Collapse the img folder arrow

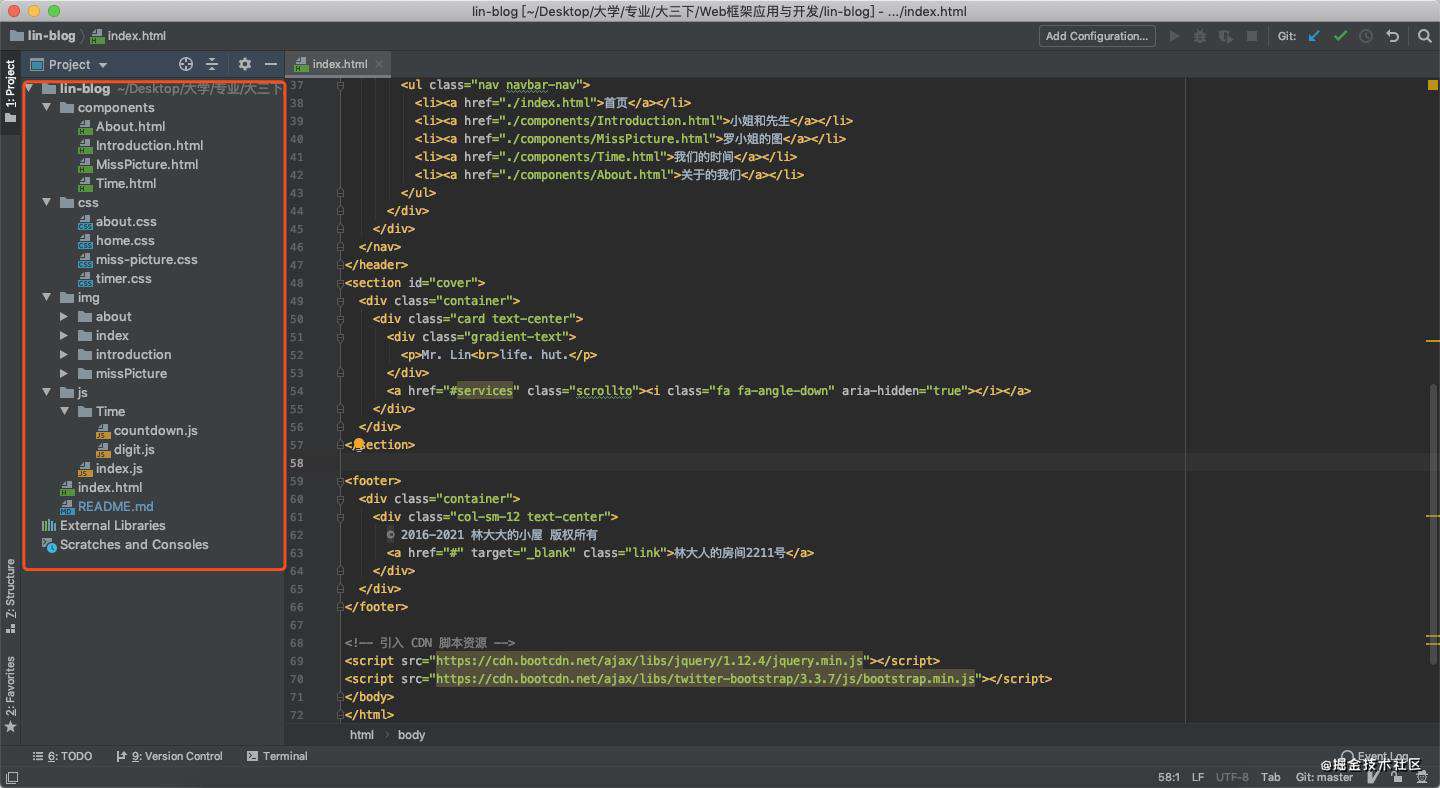(46, 297)
